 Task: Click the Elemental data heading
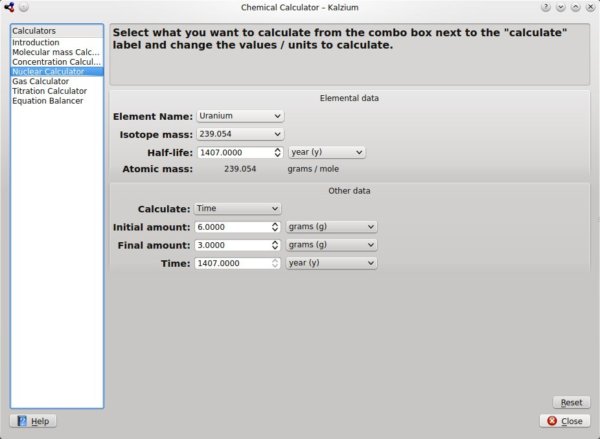coord(349,98)
